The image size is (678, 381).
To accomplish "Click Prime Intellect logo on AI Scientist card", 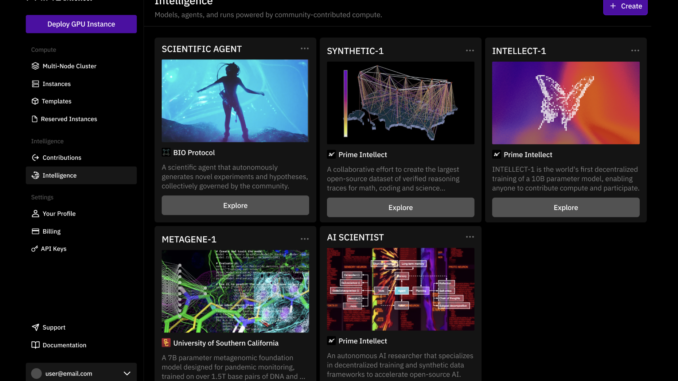I will [x=331, y=341].
